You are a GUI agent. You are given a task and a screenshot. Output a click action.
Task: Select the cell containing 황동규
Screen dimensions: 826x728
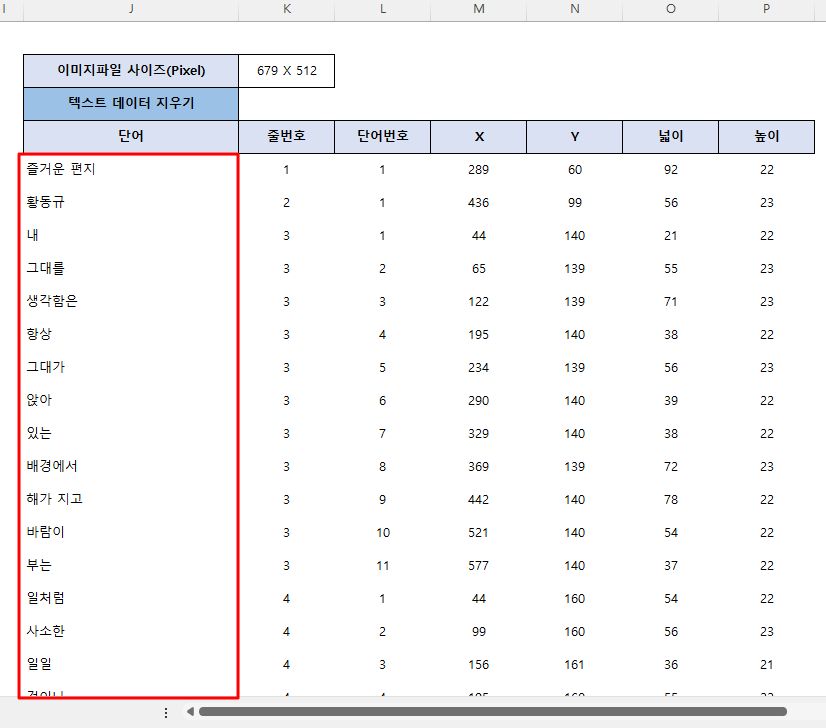(131, 203)
